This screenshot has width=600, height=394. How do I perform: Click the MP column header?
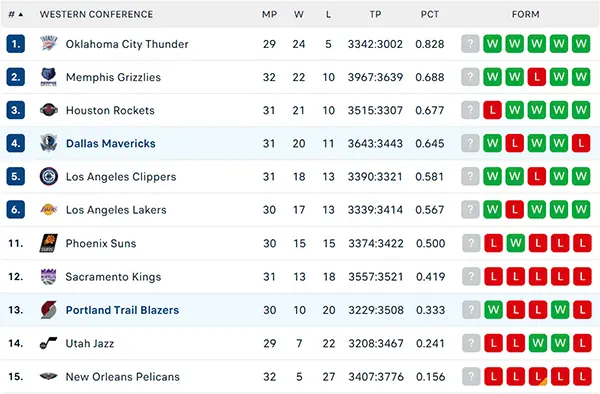coord(269,15)
